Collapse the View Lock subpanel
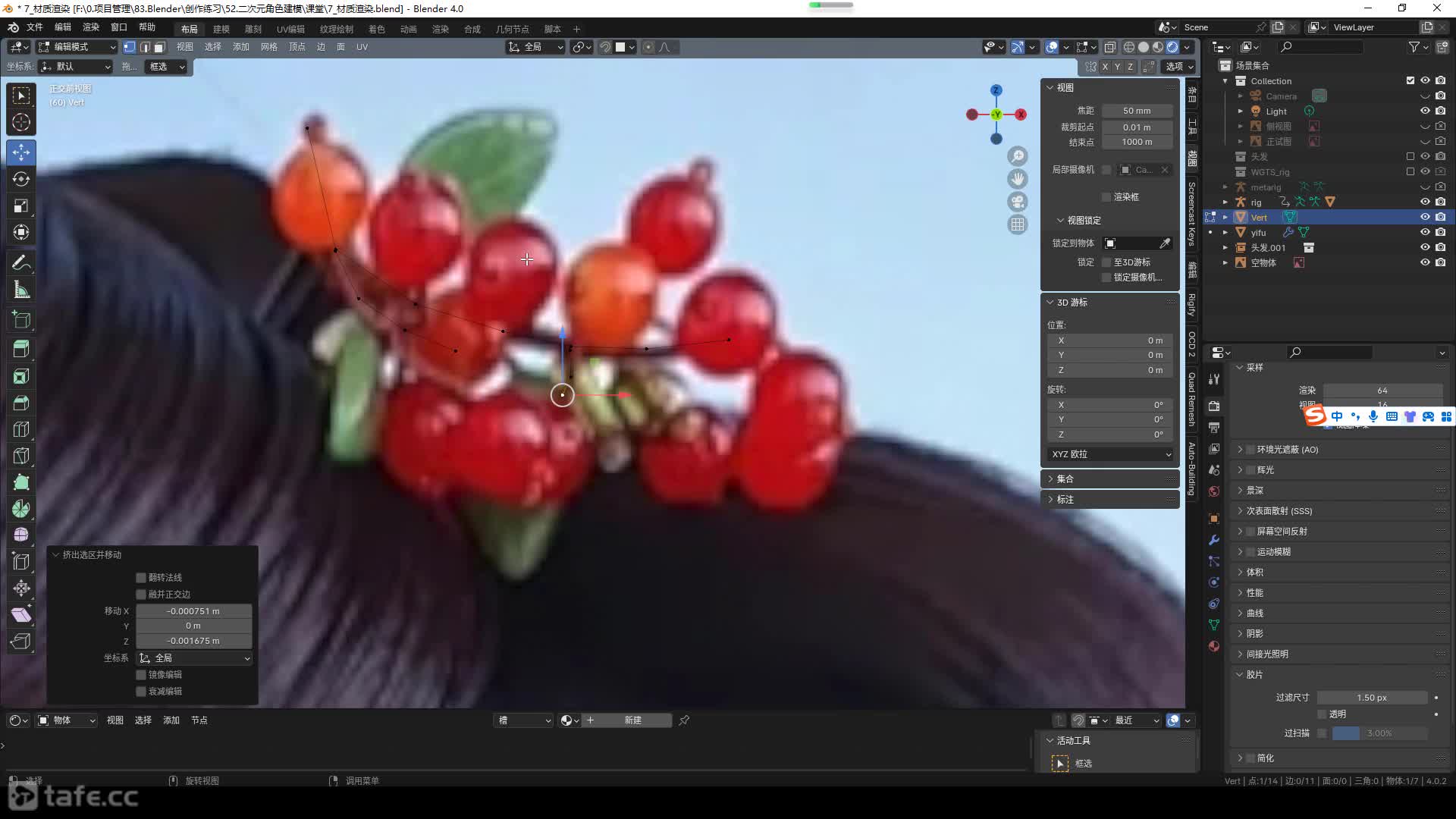Screen dimensions: 1456x819 (1060, 221)
